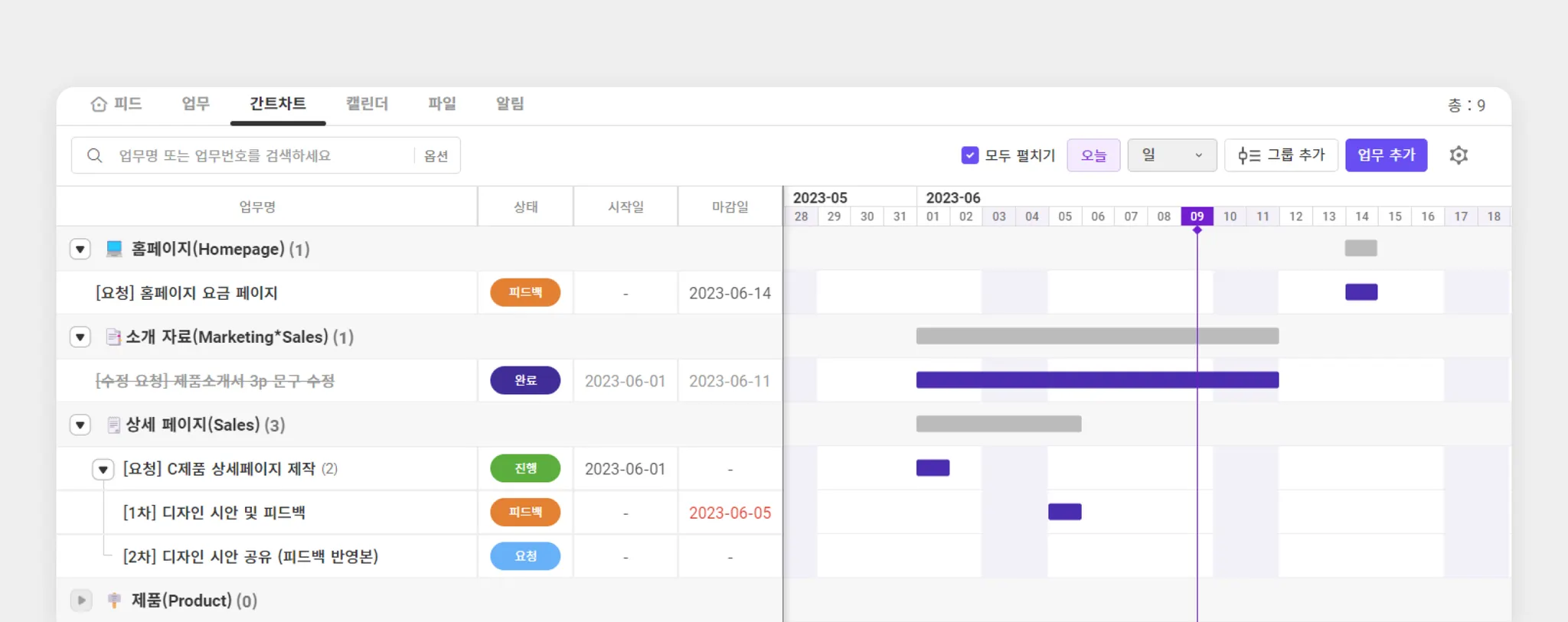1568x622 pixels.
Task: Click the 상태 column header
Action: [x=525, y=207]
